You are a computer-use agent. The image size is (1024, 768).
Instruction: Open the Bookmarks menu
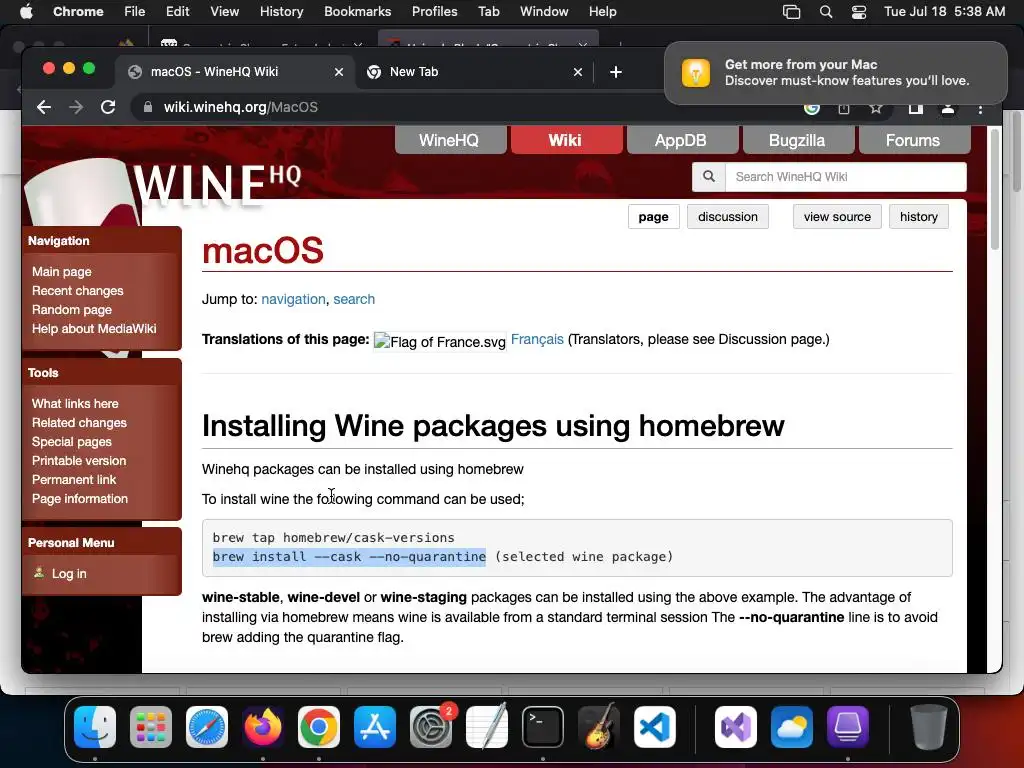[x=357, y=12]
